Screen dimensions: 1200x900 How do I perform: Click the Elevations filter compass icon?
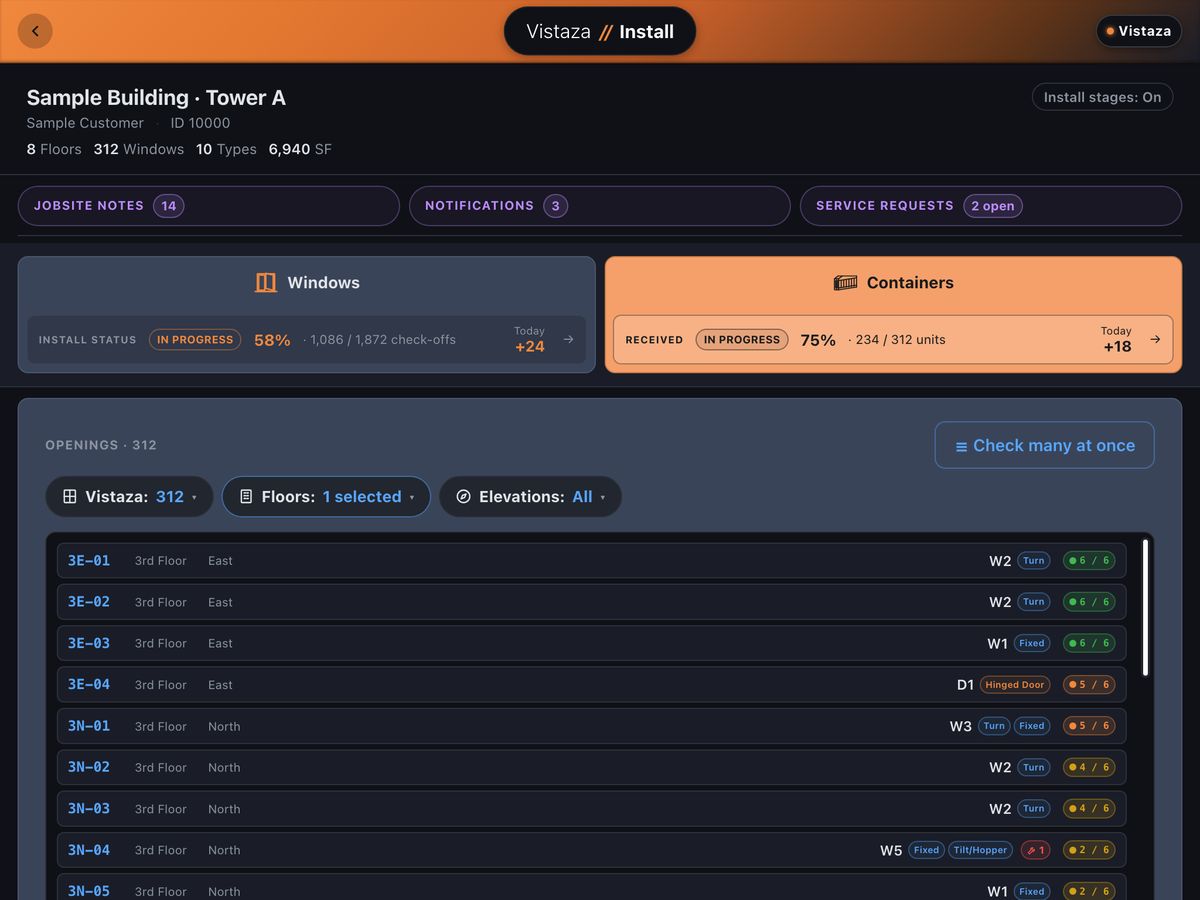463,497
